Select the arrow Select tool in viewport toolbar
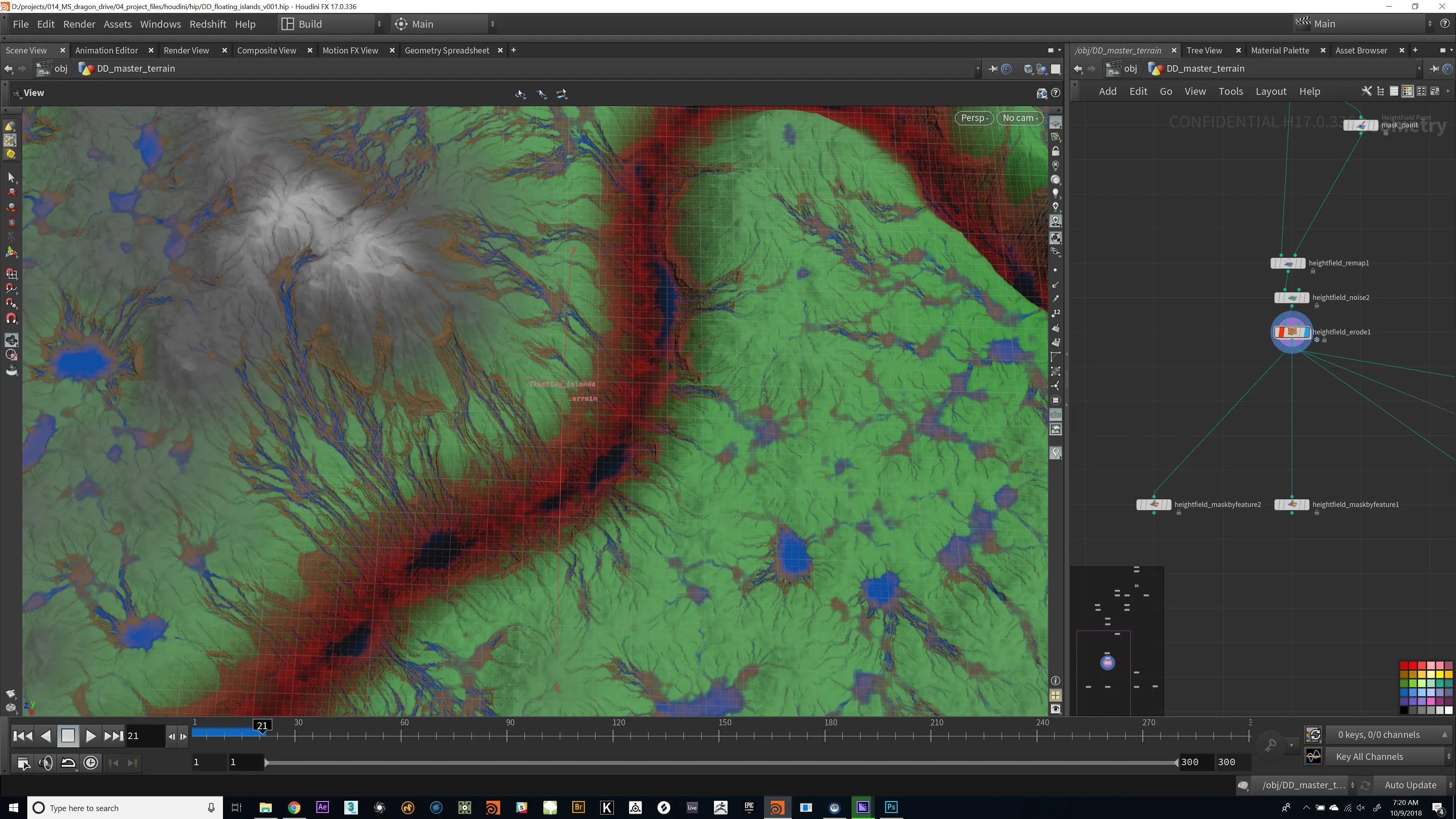 [x=11, y=177]
